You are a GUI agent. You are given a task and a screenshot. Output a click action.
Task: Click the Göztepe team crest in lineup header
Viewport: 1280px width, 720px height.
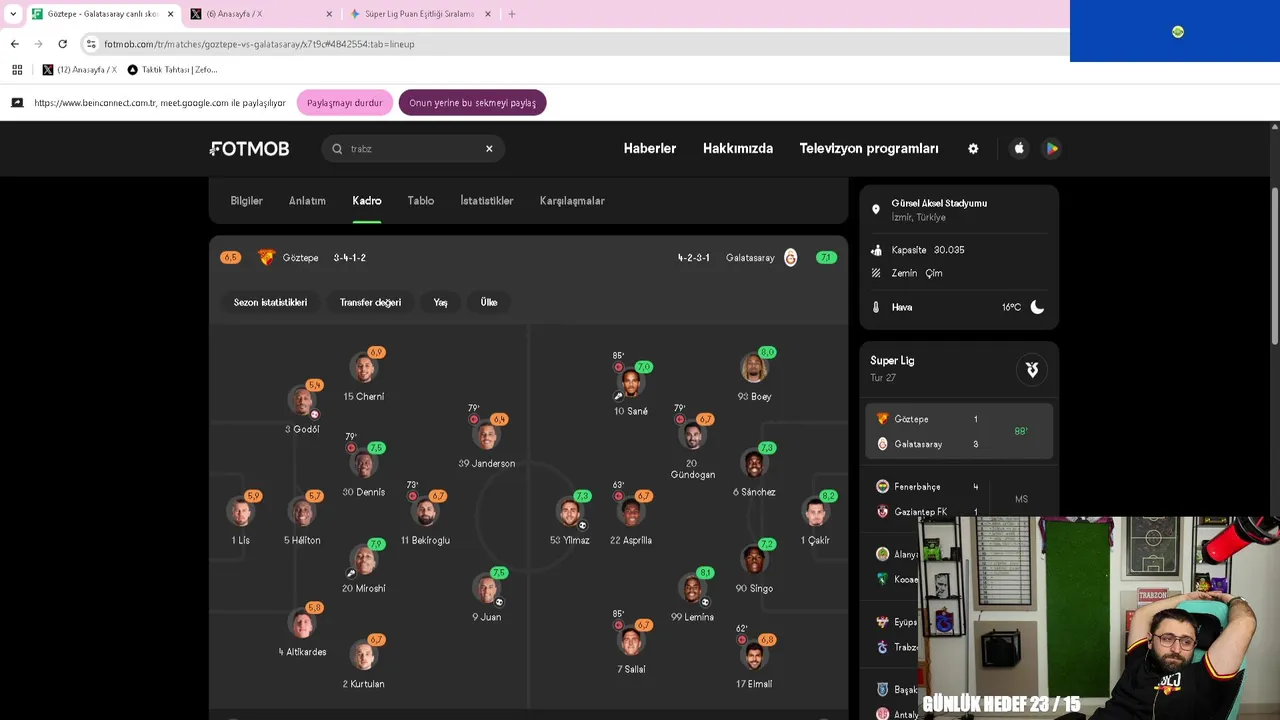266,257
